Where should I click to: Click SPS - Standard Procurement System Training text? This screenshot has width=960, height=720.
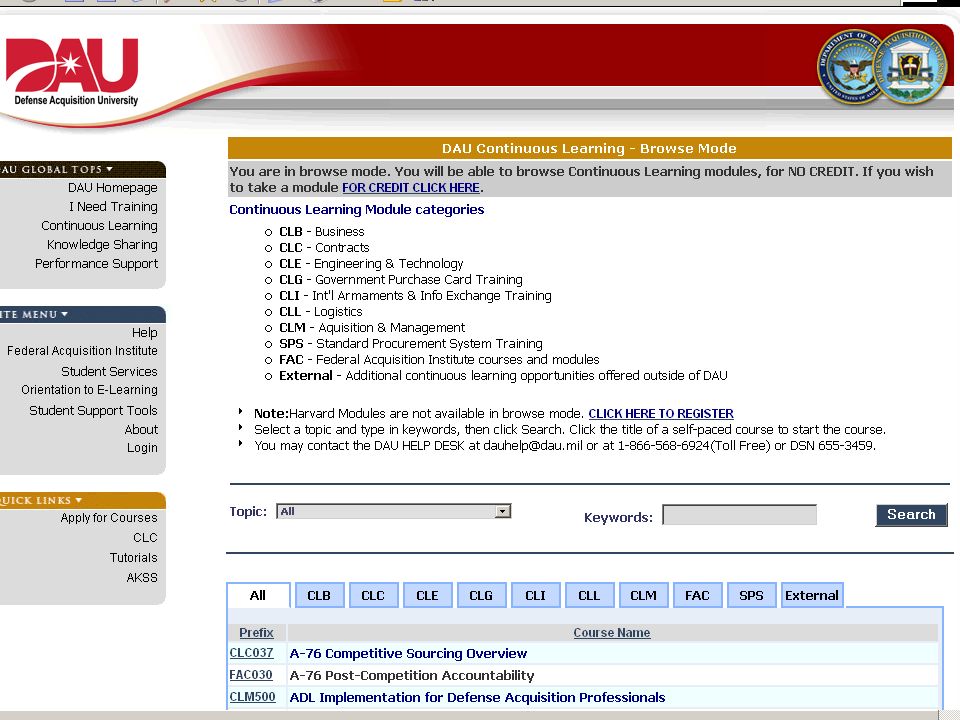click(x=411, y=343)
